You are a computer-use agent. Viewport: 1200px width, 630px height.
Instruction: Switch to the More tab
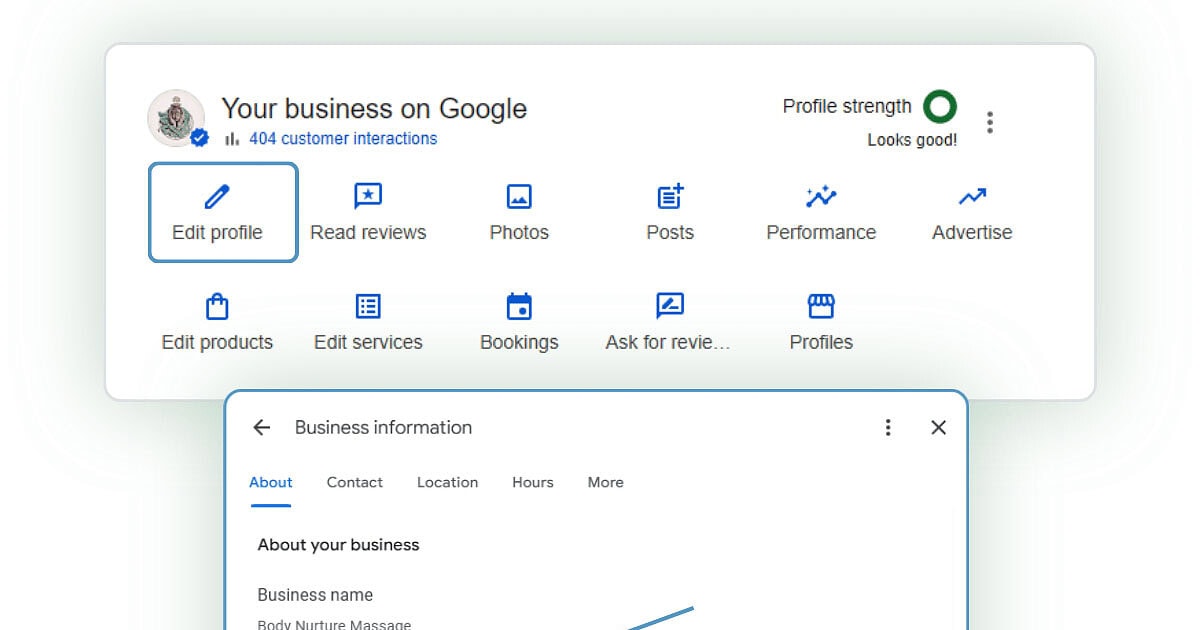pos(606,482)
